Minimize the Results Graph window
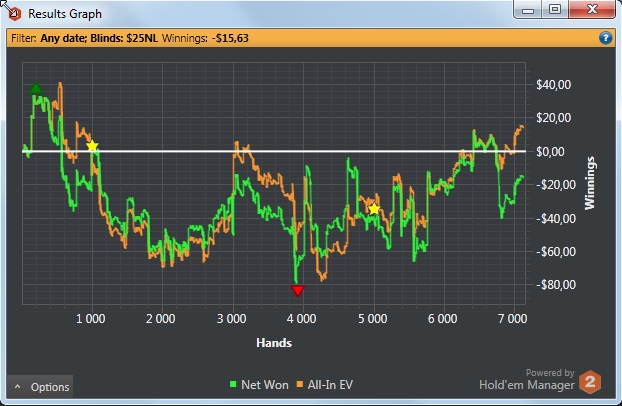622x406 pixels. (528, 10)
